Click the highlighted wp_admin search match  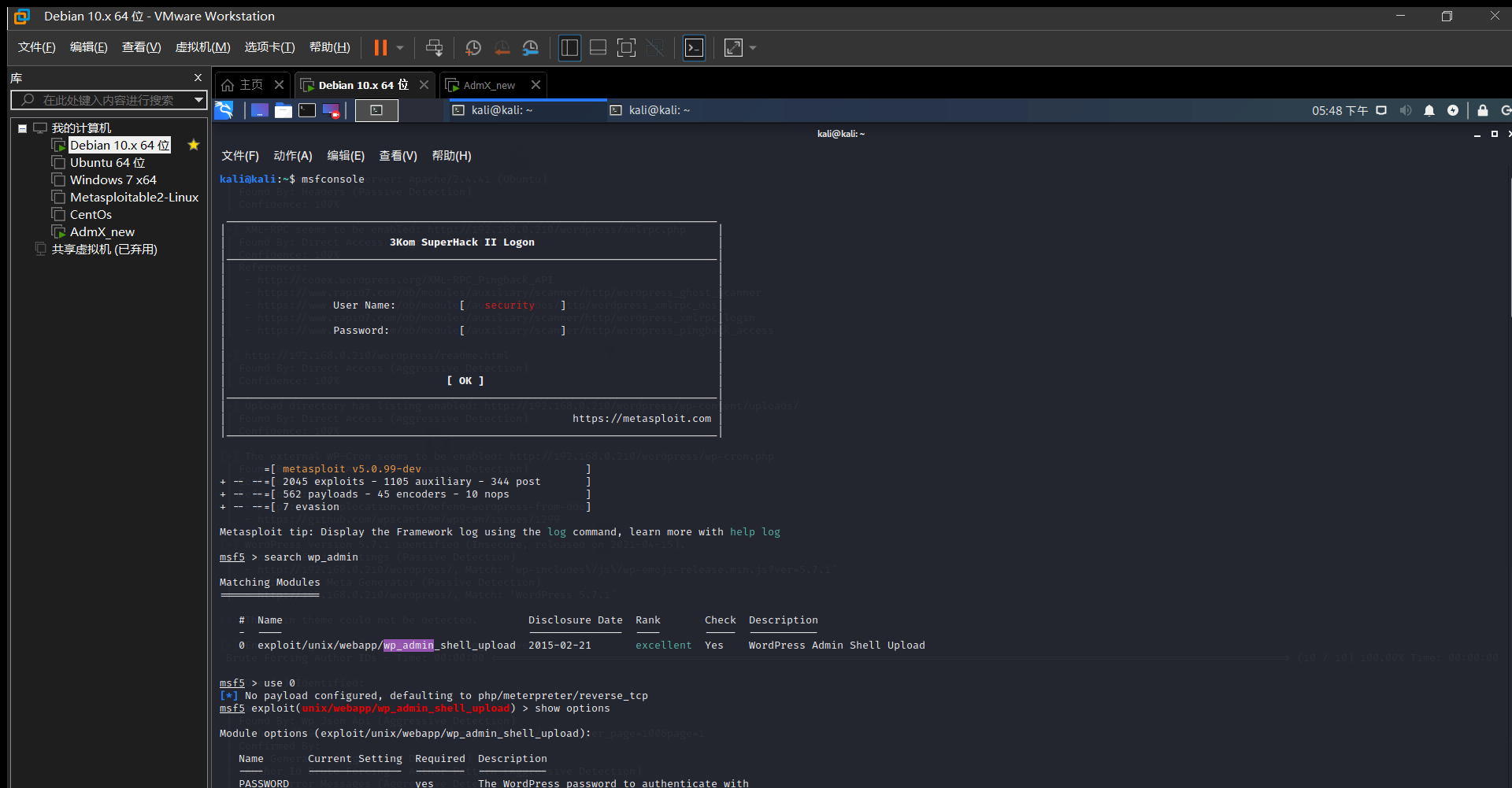[409, 646]
